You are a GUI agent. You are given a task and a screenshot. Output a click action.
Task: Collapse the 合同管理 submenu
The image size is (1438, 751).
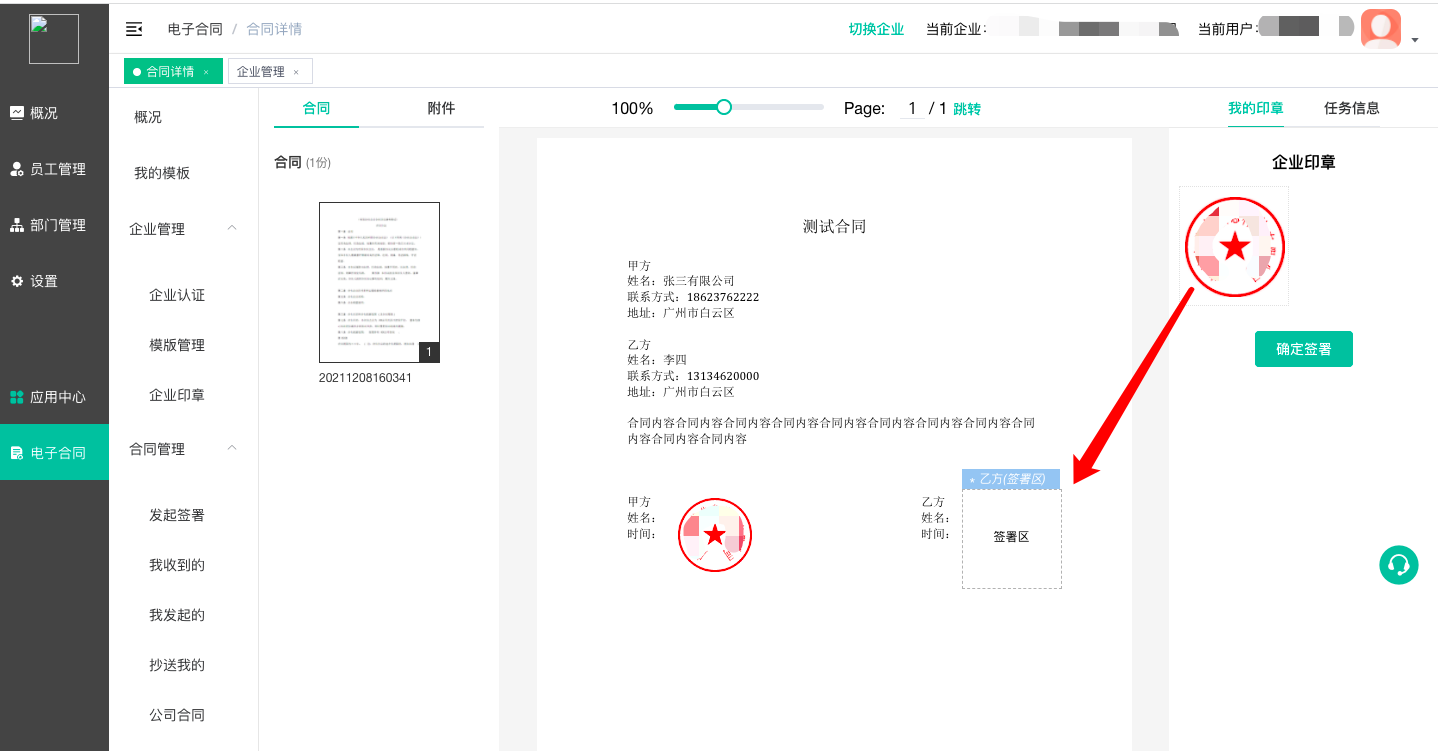coord(232,448)
